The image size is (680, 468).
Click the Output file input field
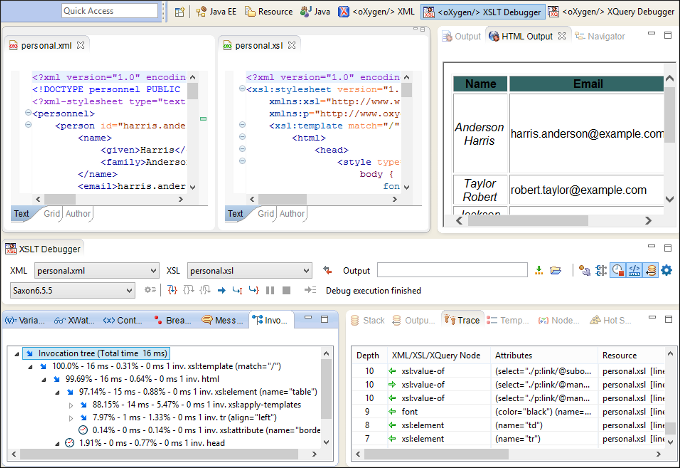click(452, 270)
